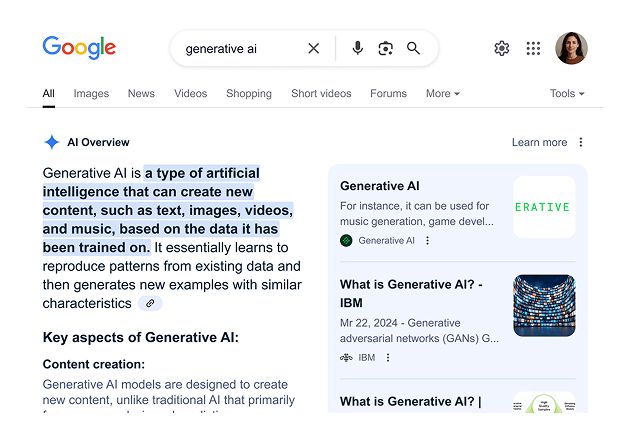Image resolution: width=631 pixels, height=430 pixels.
Task: Open the Tools dropdown
Action: (566, 94)
